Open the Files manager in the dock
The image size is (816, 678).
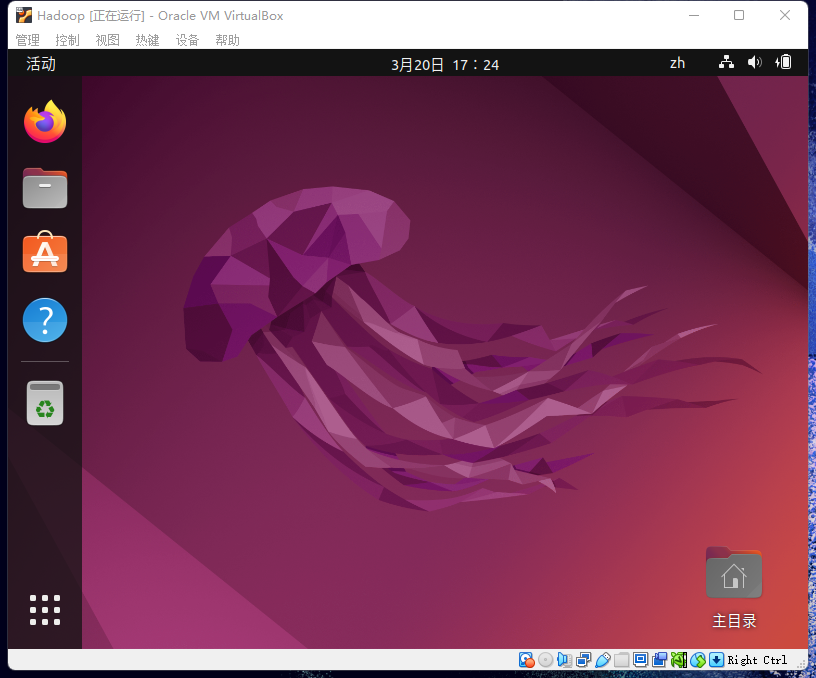tap(45, 188)
